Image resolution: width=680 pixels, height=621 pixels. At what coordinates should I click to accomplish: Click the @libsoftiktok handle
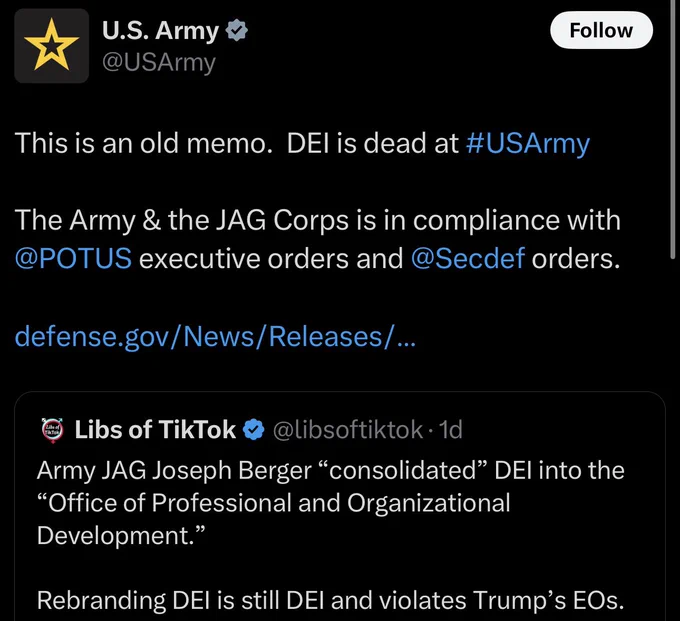[348, 430]
